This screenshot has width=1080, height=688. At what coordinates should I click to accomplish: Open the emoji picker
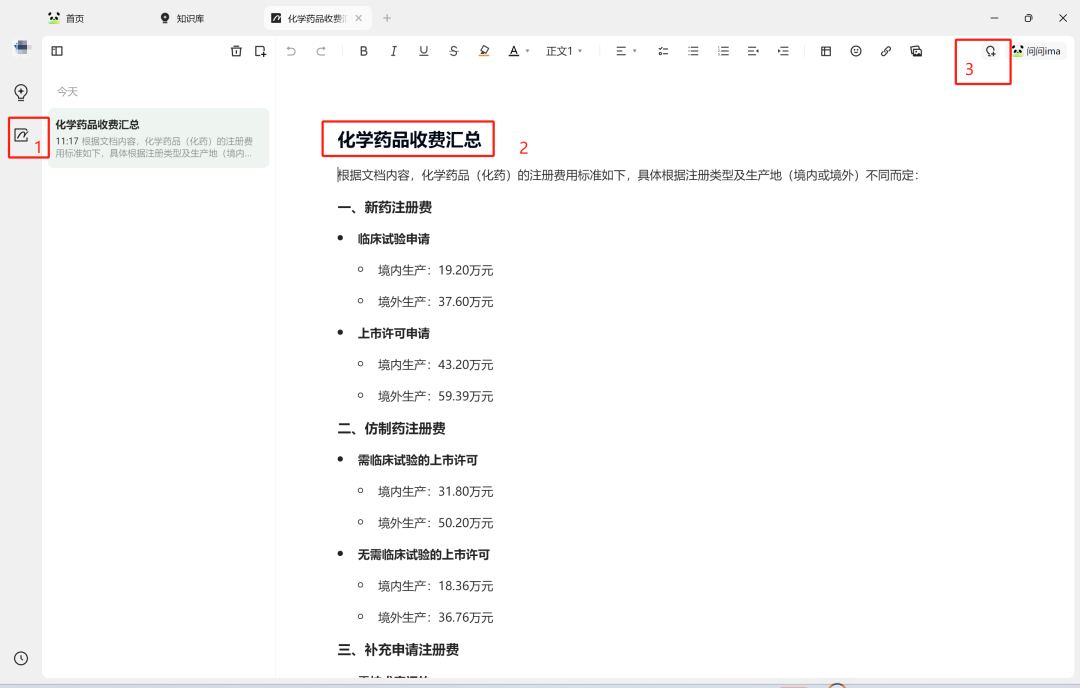click(856, 51)
